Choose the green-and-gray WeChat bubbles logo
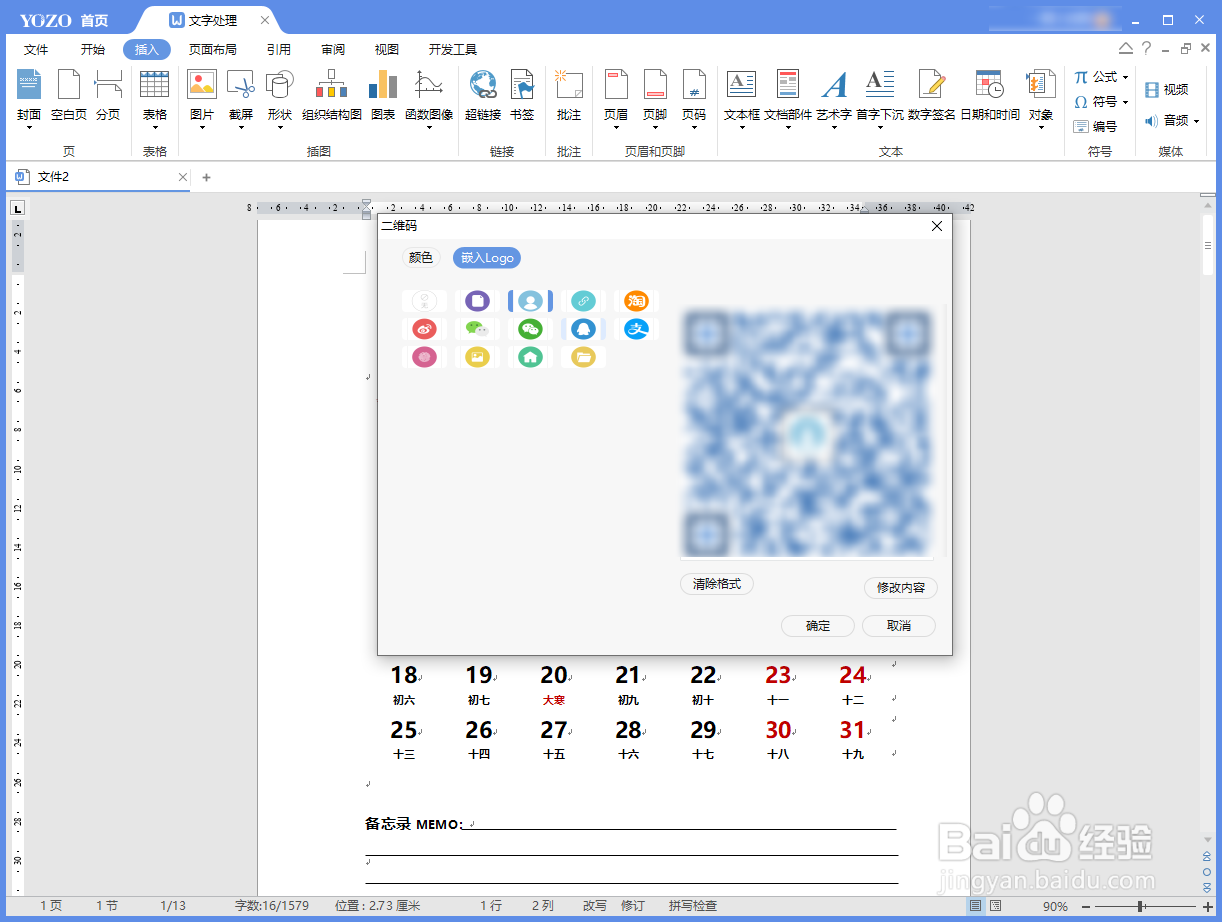The width and height of the screenshot is (1222, 922). [x=478, y=329]
